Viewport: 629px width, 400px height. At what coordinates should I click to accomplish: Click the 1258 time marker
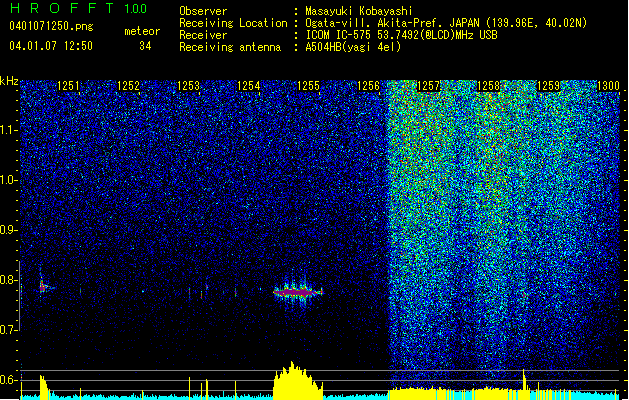pyautogui.click(x=489, y=86)
